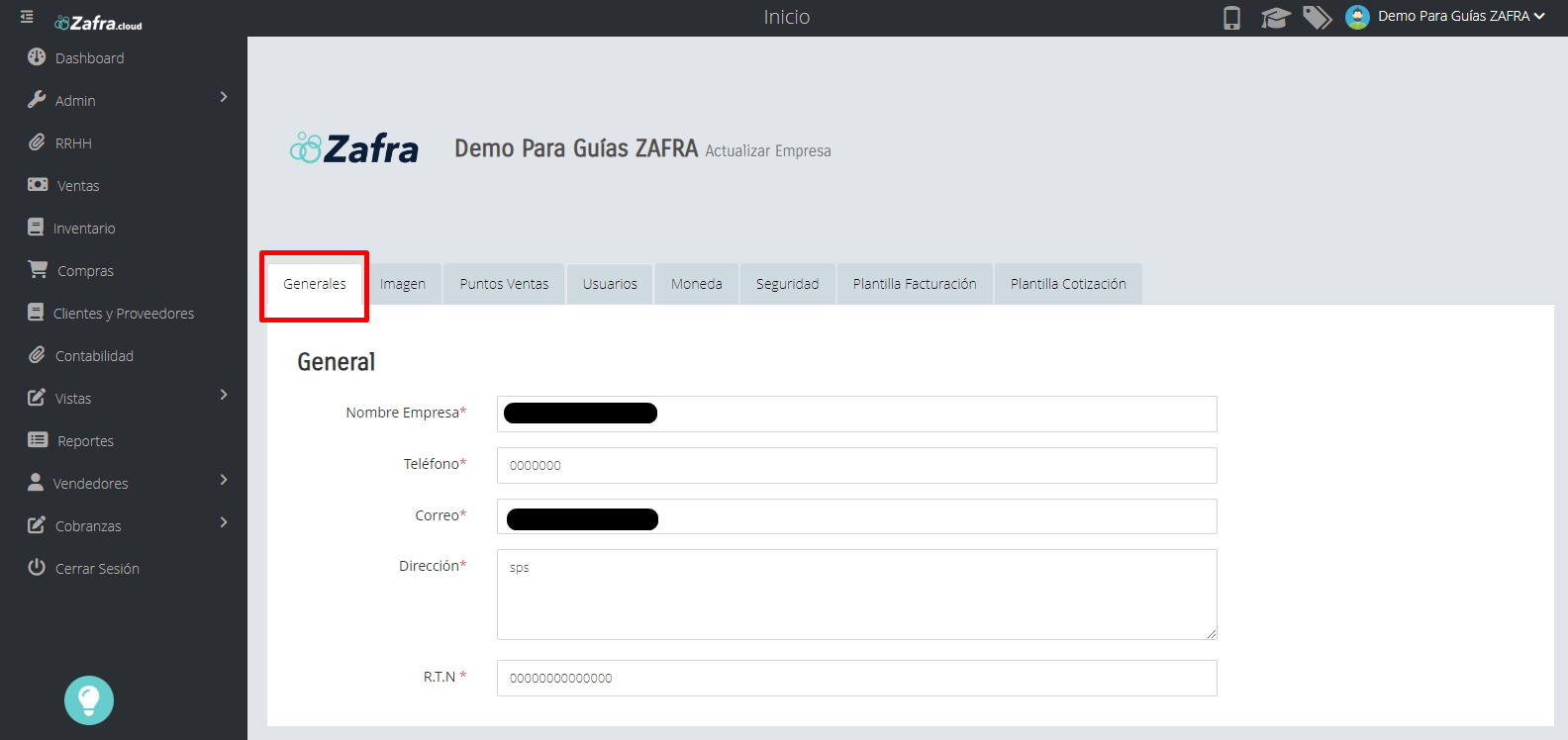
Task: Expand the Admin submenu chevron
Action: (x=224, y=97)
